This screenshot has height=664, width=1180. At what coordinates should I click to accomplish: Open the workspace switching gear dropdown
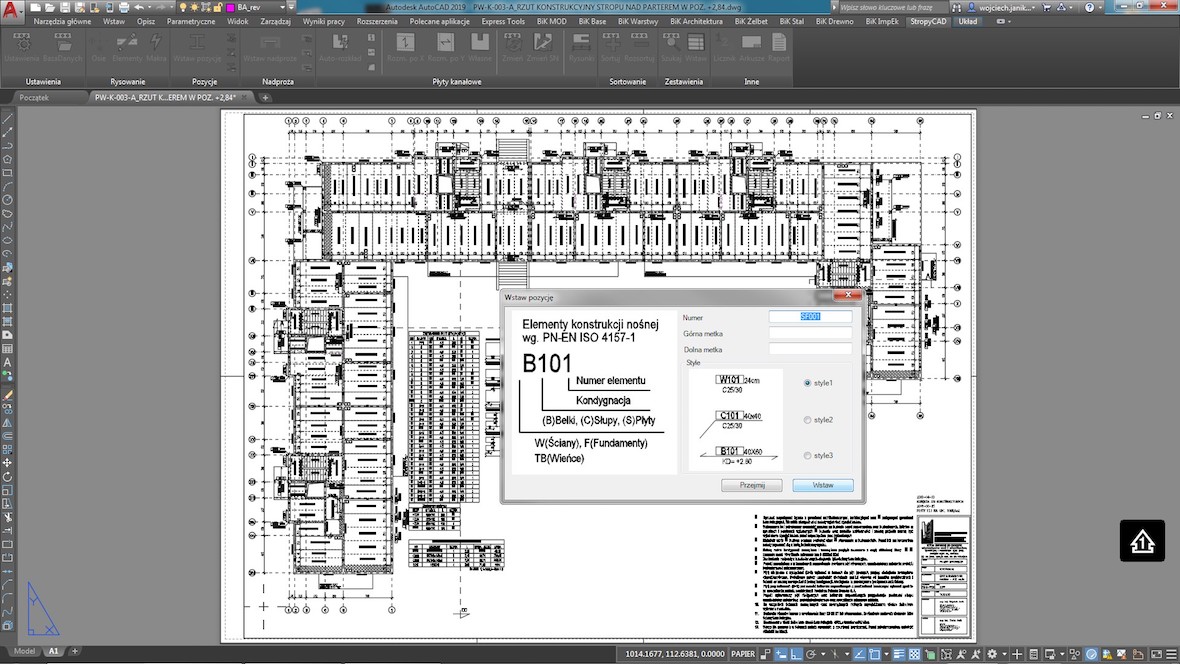[994, 654]
